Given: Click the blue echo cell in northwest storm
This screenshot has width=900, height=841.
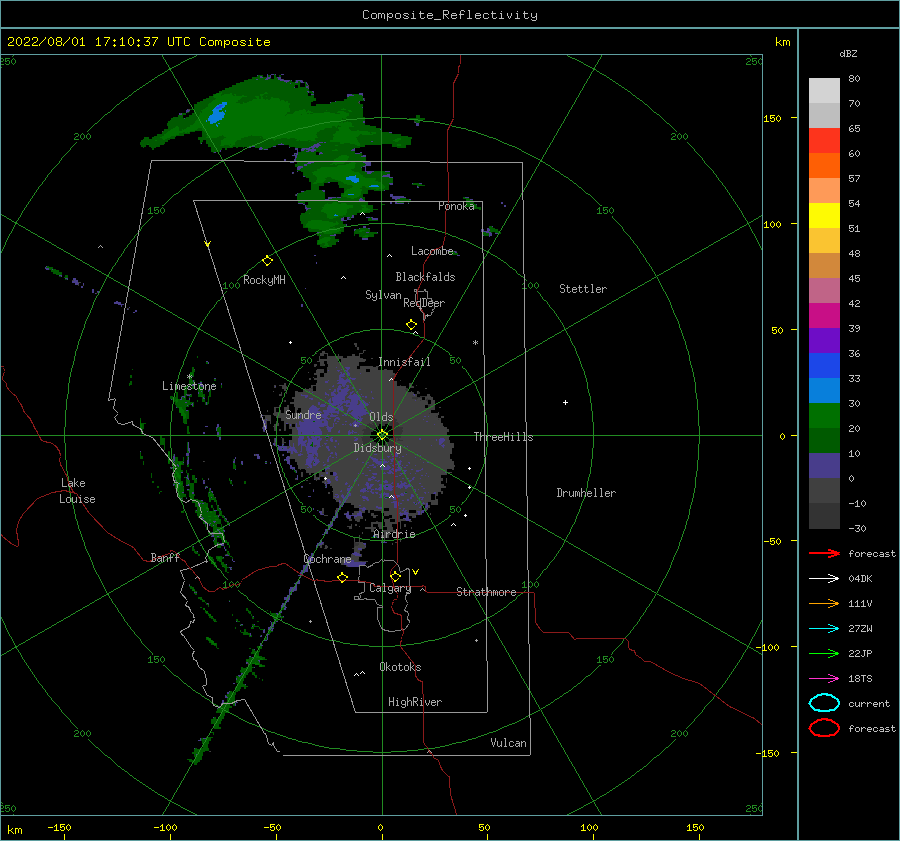Looking at the screenshot, I should click(x=217, y=113).
